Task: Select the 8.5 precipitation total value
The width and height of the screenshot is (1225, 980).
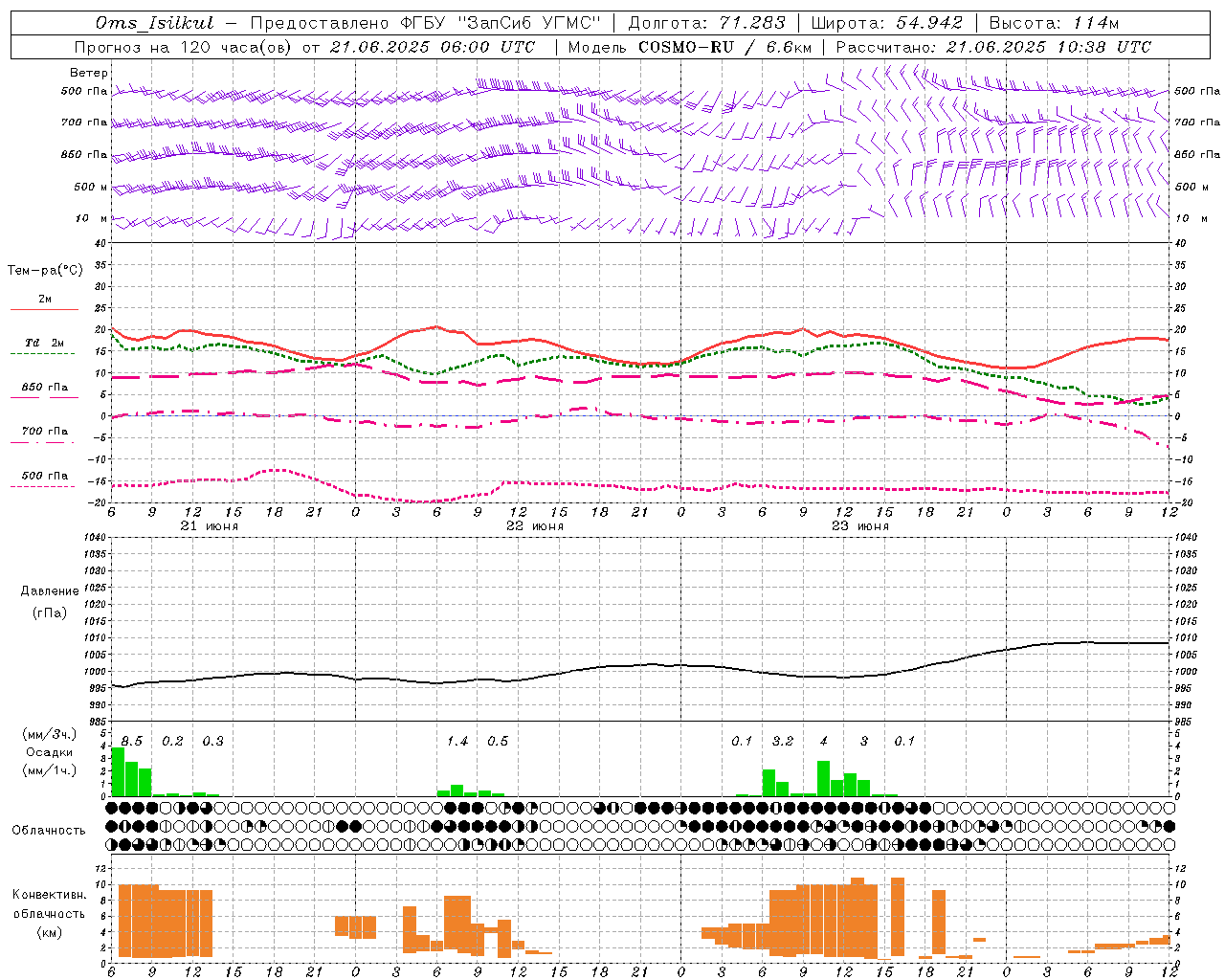Action: 132,741
